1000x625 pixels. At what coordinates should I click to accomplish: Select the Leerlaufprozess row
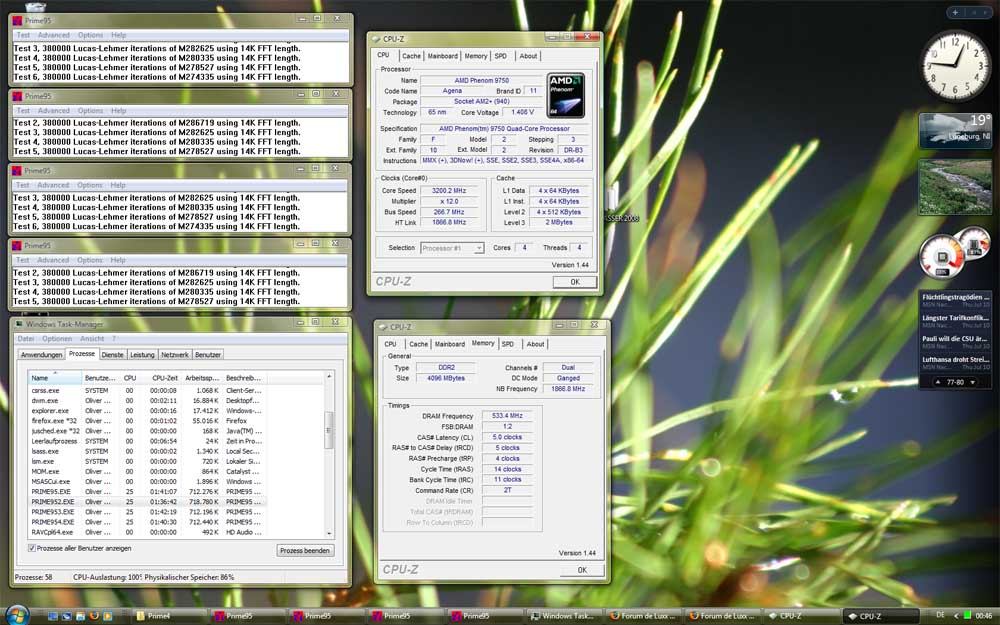(x=147, y=441)
